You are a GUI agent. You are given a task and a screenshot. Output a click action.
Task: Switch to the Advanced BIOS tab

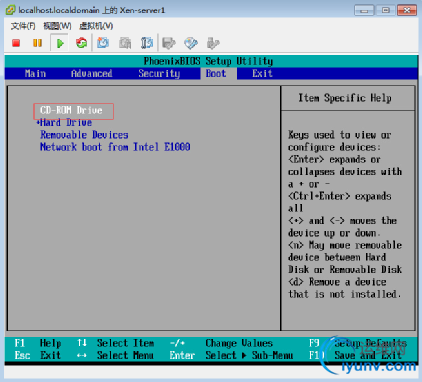tap(92, 74)
